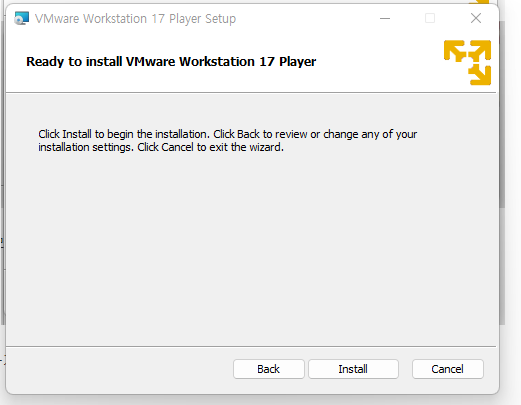Go back with the Back button
The height and width of the screenshot is (405, 521).
(269, 369)
